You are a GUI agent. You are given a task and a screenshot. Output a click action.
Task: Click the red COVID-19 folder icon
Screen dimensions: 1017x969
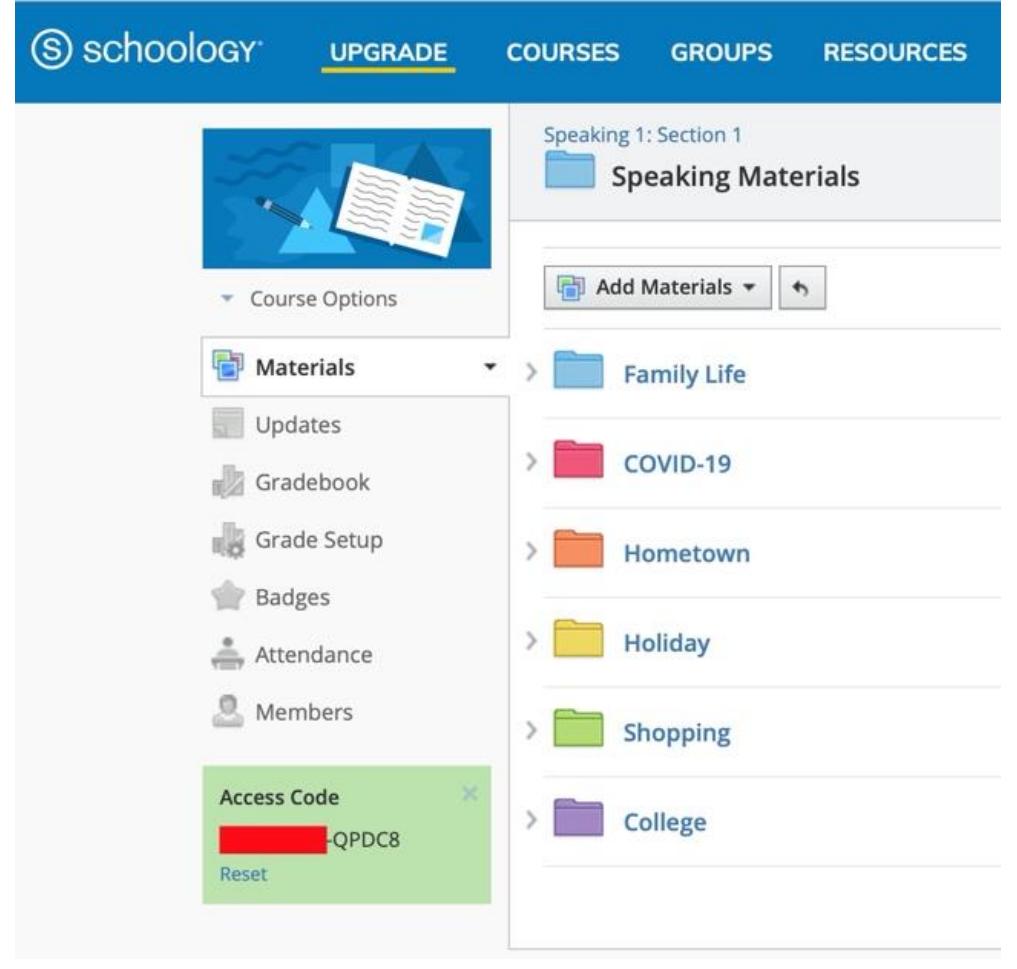(x=578, y=463)
